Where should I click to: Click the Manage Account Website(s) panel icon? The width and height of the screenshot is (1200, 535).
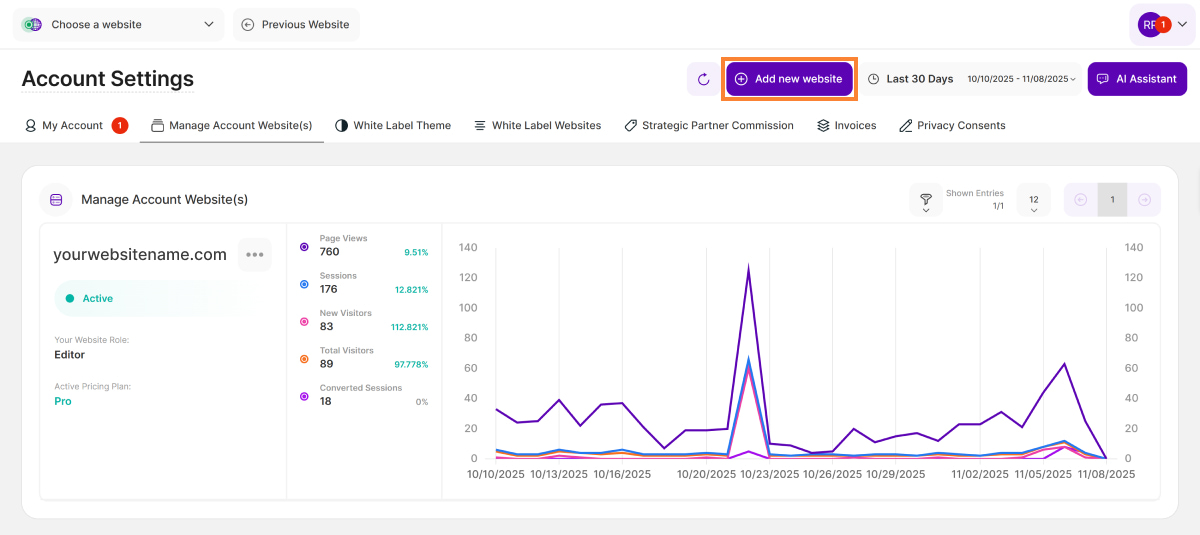[x=56, y=200]
